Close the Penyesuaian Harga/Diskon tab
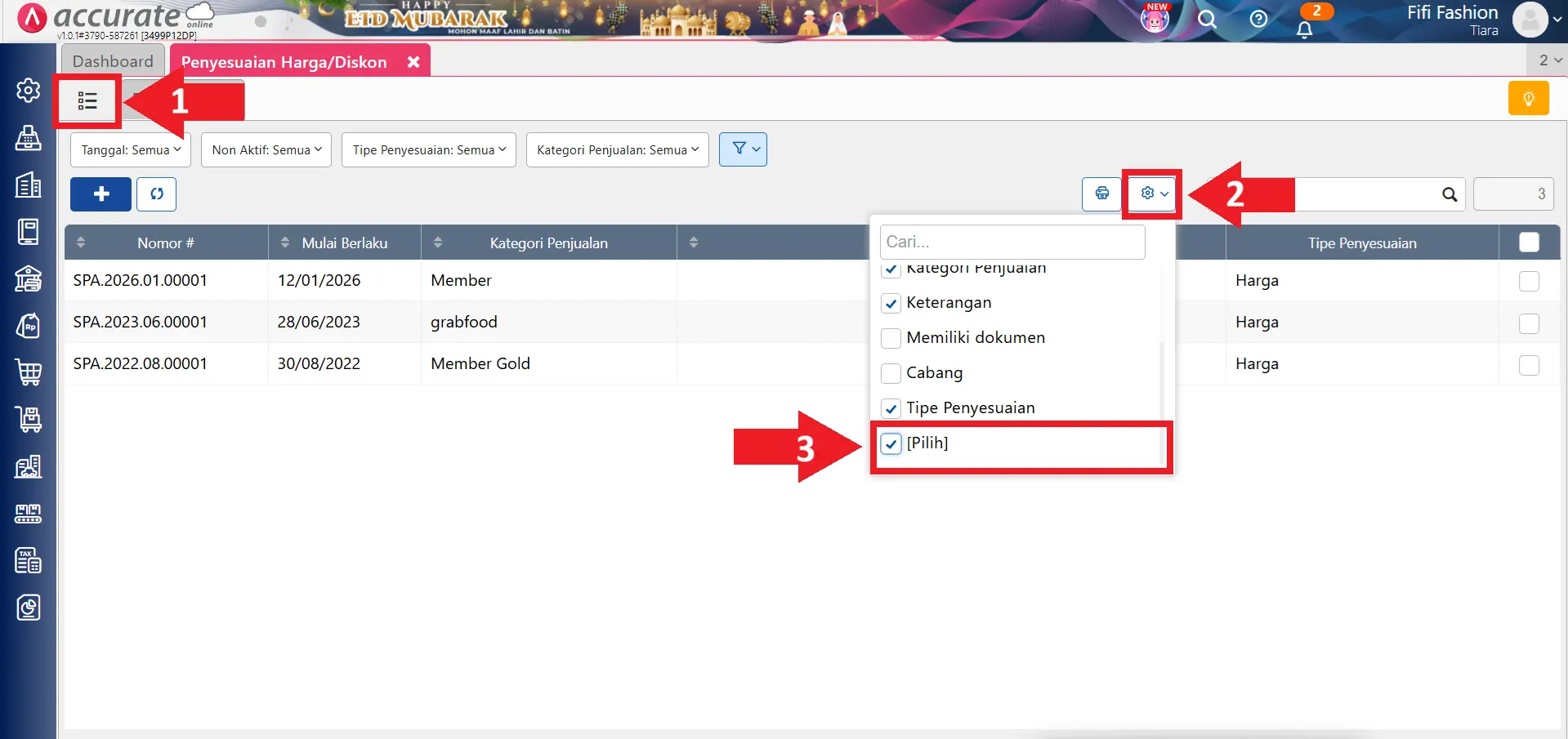1568x739 pixels. 413,62
